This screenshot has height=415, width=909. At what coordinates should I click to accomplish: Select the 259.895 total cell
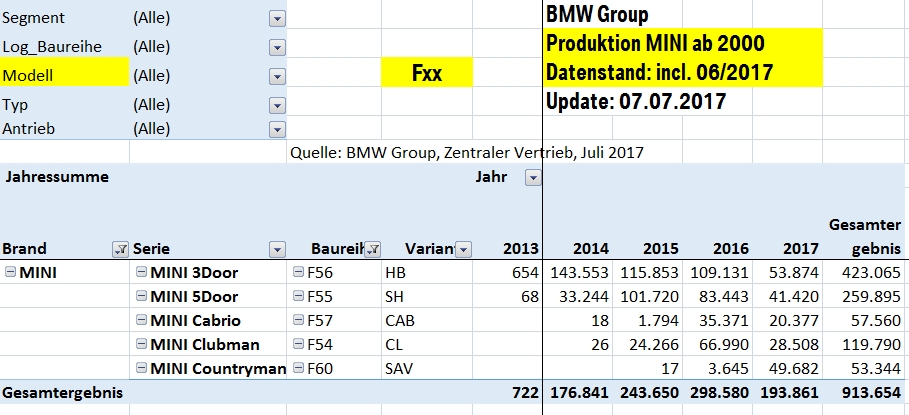866,296
